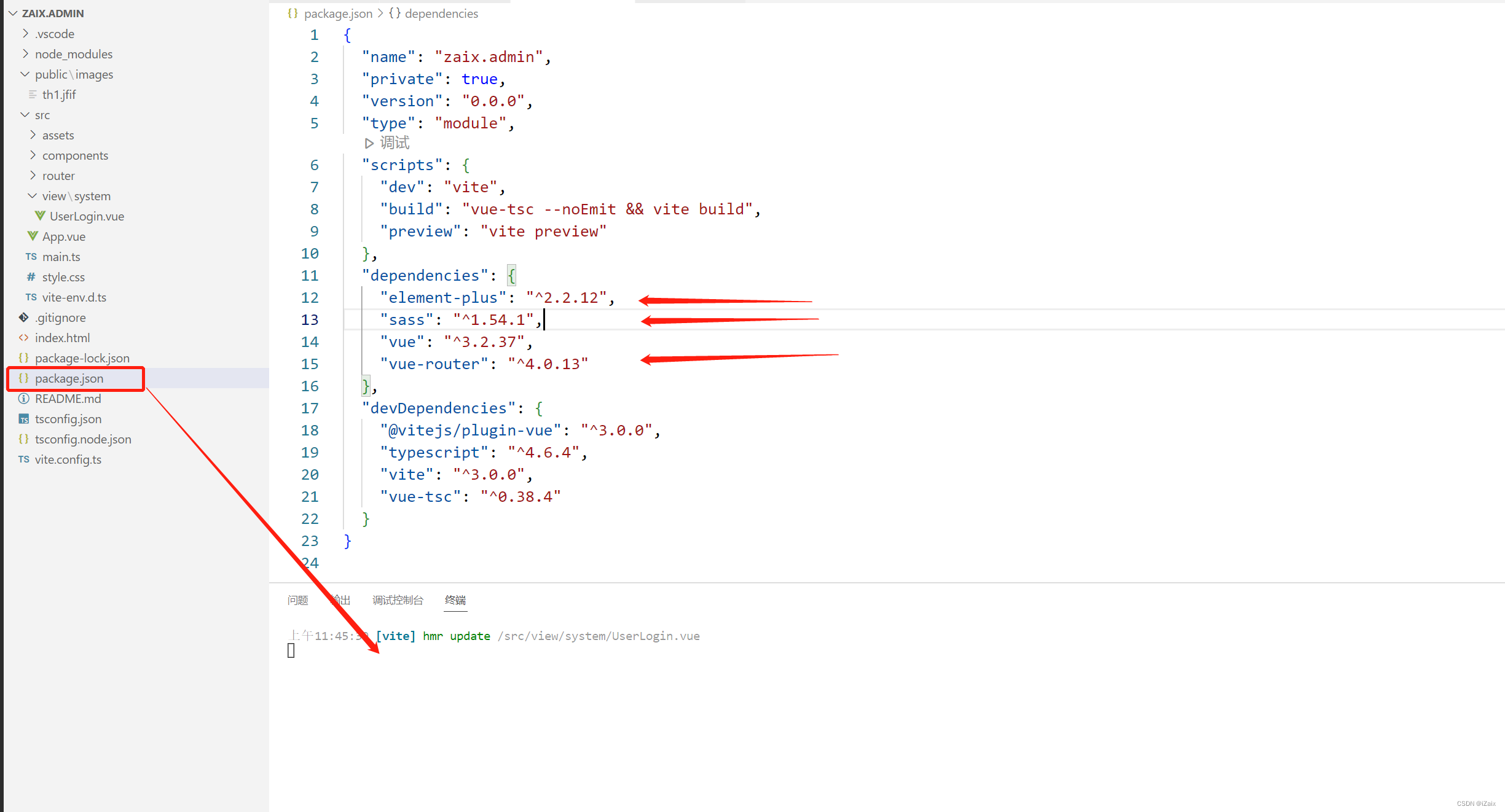Image resolution: width=1505 pixels, height=812 pixels.
Task: Click the TS icon beside vite-env.d.ts
Action: [31, 297]
